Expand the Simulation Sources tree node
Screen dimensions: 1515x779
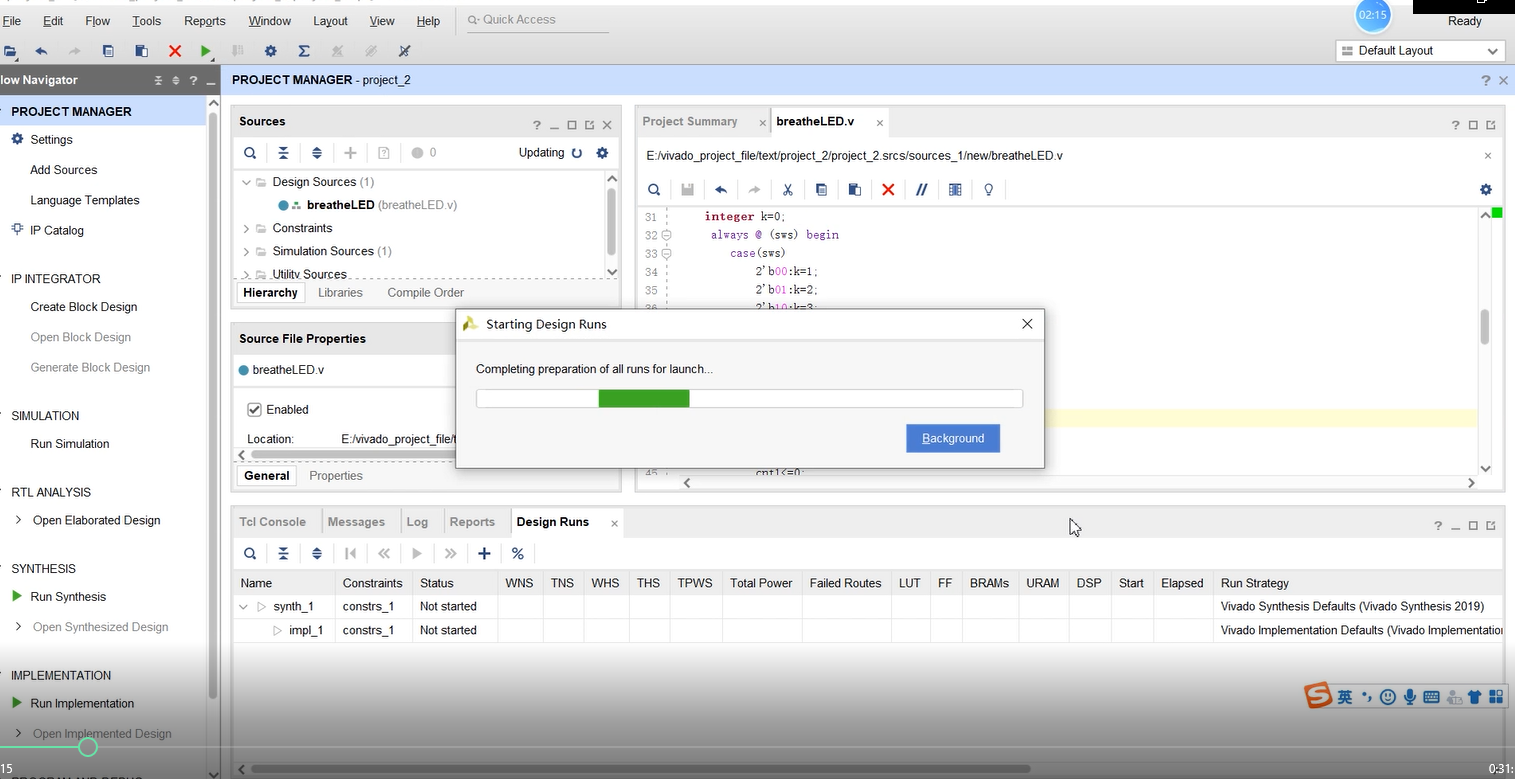(x=246, y=251)
